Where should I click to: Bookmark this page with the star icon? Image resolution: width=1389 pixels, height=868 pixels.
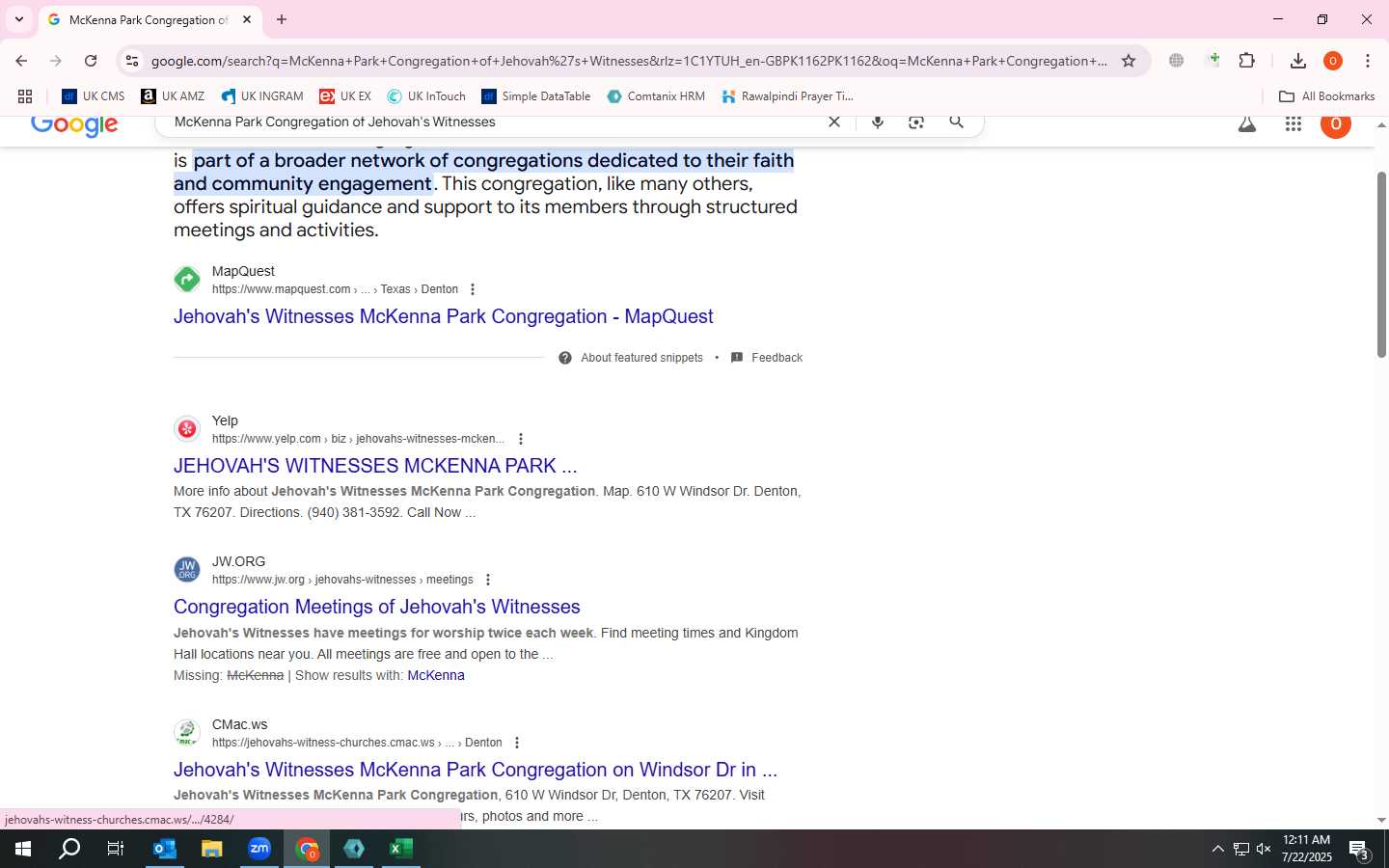tap(1129, 61)
